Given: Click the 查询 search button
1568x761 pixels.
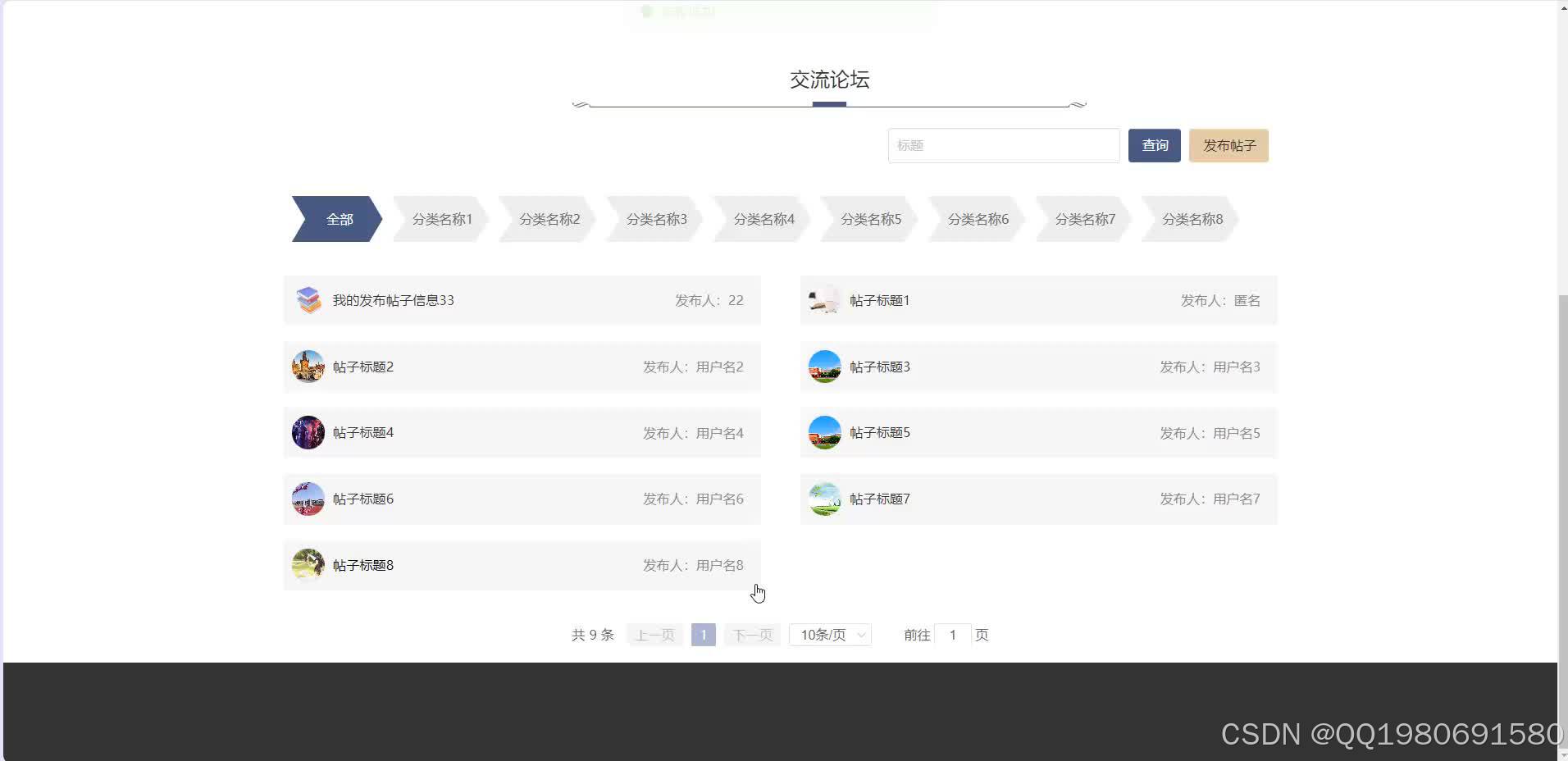Looking at the screenshot, I should (x=1154, y=145).
